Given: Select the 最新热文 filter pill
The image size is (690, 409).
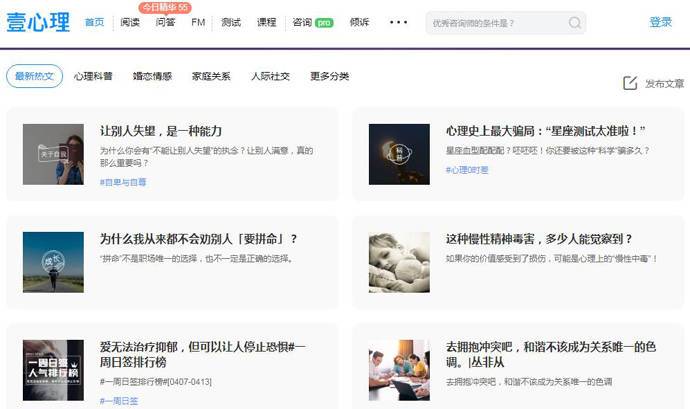Looking at the screenshot, I should (35, 76).
